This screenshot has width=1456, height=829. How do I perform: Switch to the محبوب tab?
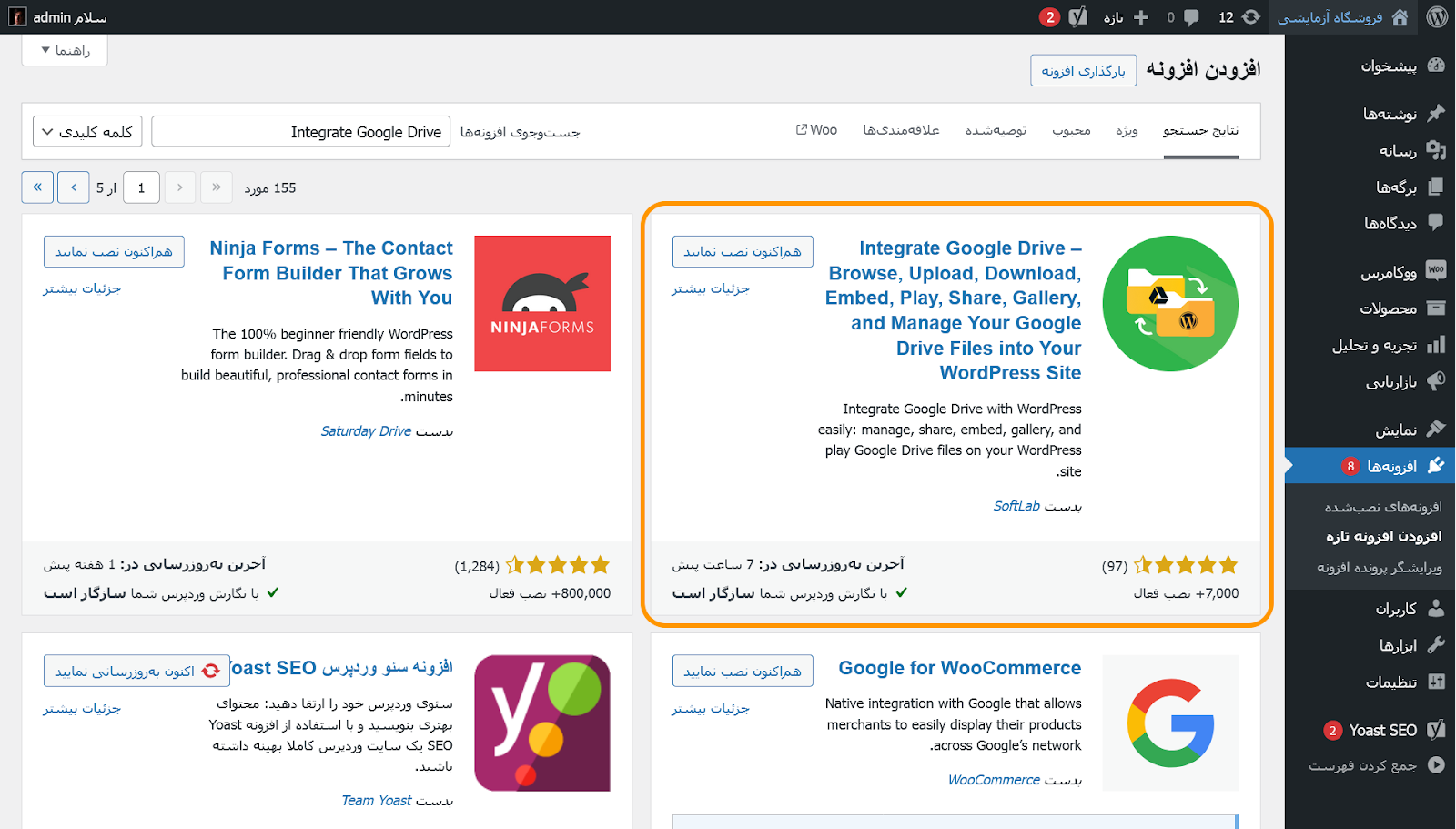(1072, 130)
